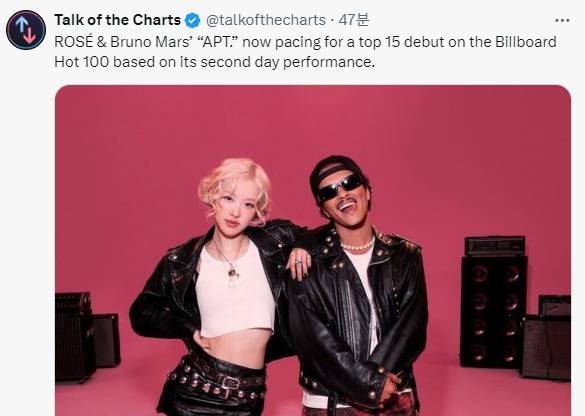
Task: Open the Talk of the Charts avatar
Action: coord(26,30)
